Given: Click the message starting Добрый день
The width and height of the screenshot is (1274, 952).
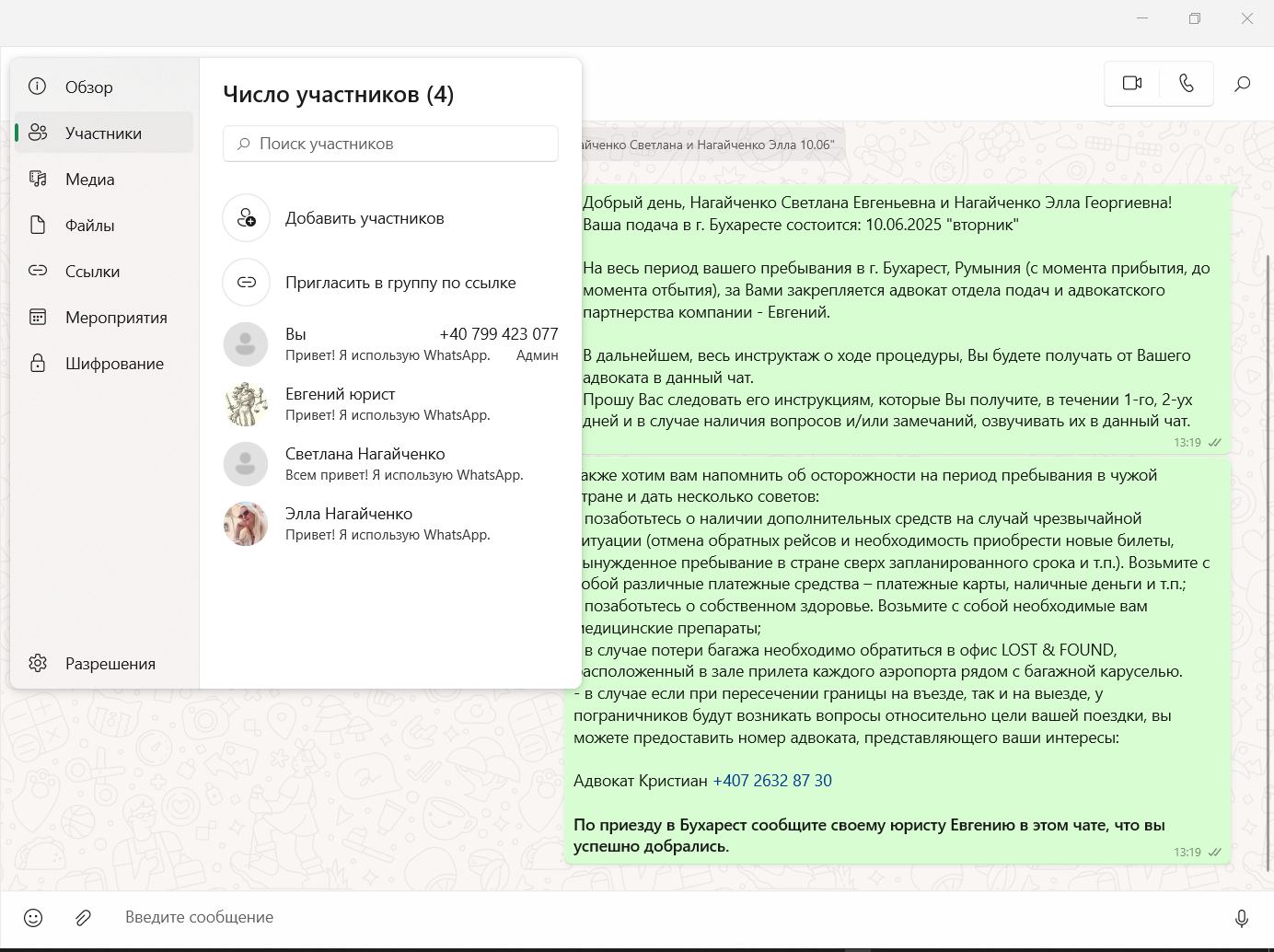Looking at the screenshot, I should click(907, 319).
